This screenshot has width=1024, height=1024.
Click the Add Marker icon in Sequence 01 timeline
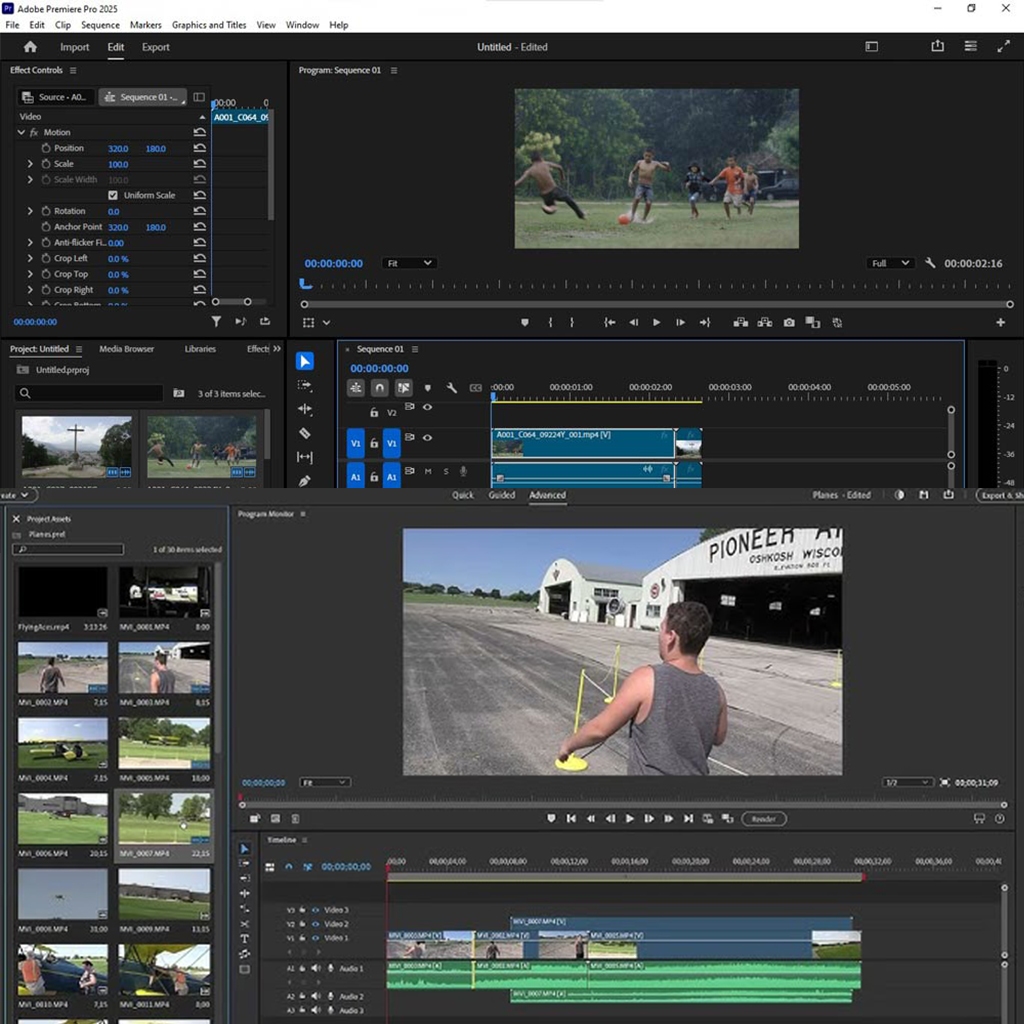(x=427, y=388)
